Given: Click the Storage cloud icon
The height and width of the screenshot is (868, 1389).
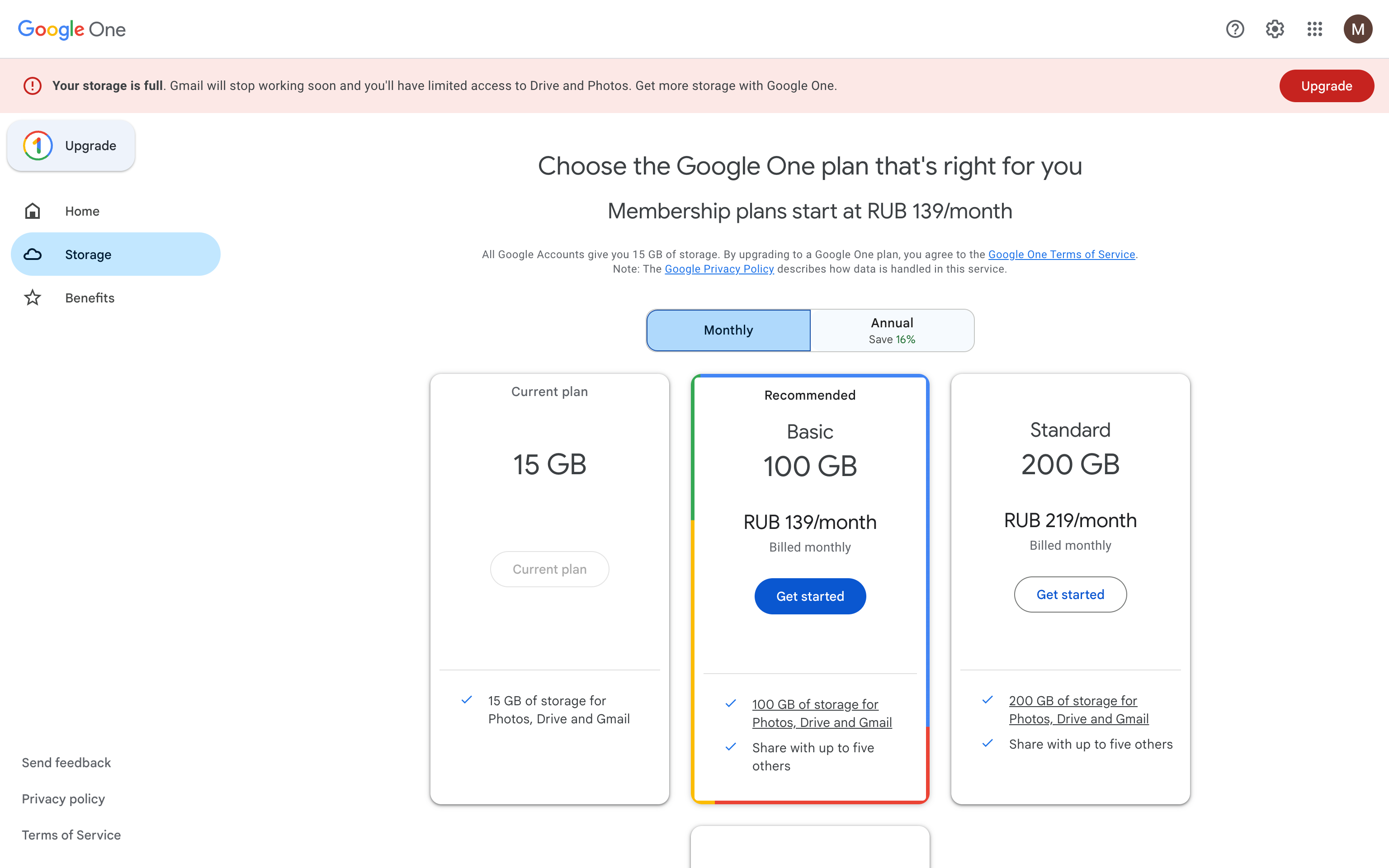Looking at the screenshot, I should 33,255.
